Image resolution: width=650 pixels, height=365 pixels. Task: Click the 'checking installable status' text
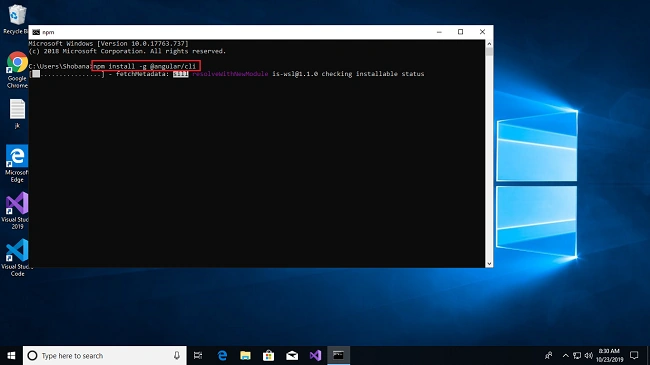tap(373, 74)
